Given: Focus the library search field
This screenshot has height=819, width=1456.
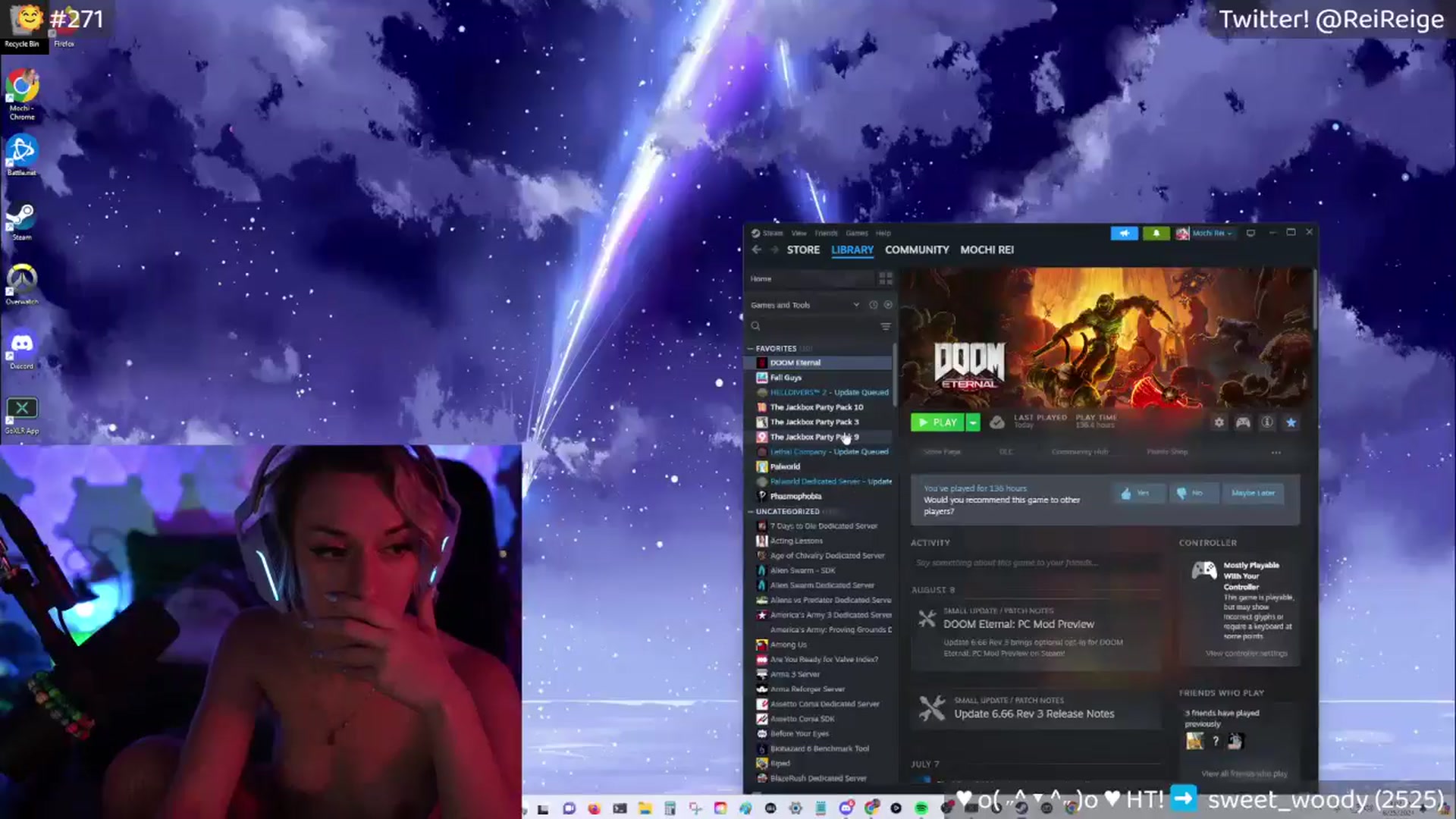Looking at the screenshot, I should [811, 326].
